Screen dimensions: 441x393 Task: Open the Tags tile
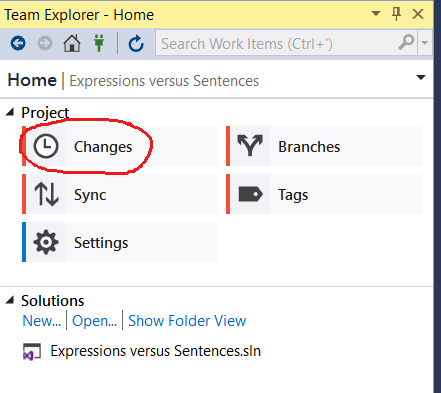click(x=324, y=194)
